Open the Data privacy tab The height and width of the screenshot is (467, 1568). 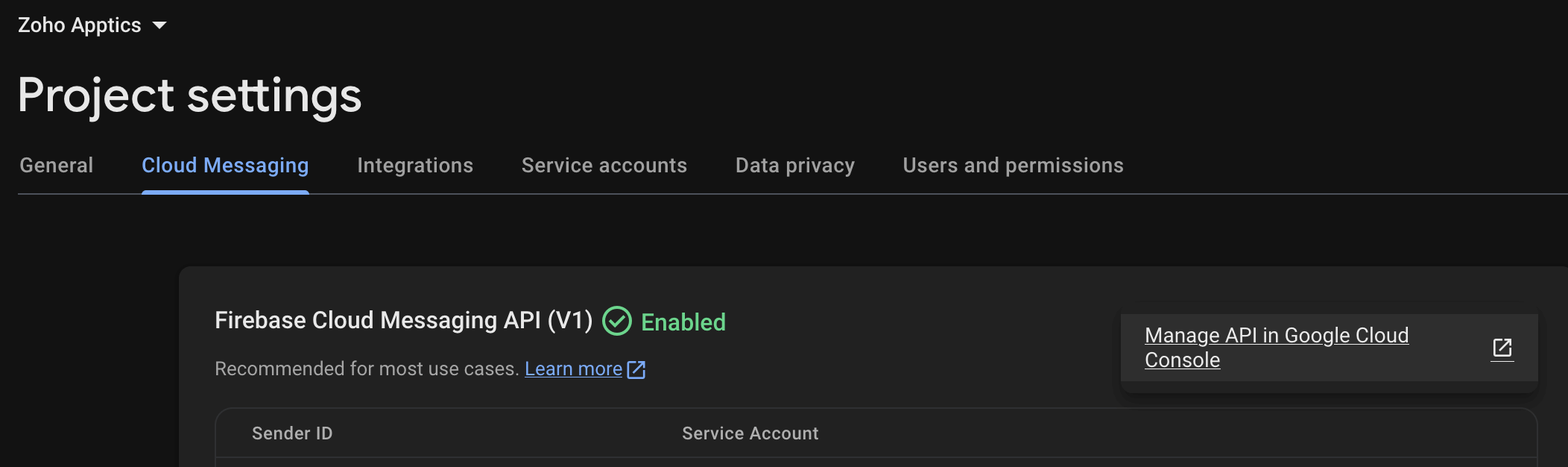click(x=795, y=166)
